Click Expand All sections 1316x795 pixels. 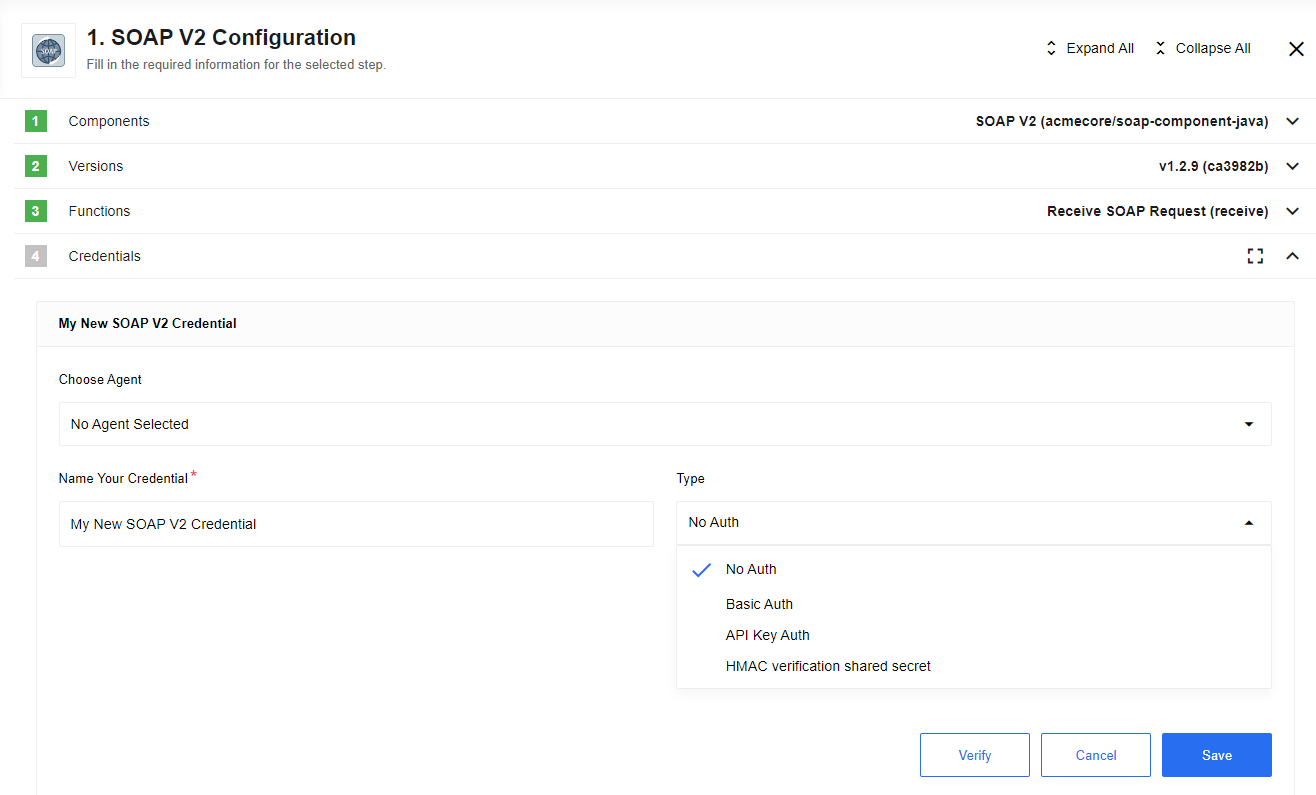[x=1090, y=48]
